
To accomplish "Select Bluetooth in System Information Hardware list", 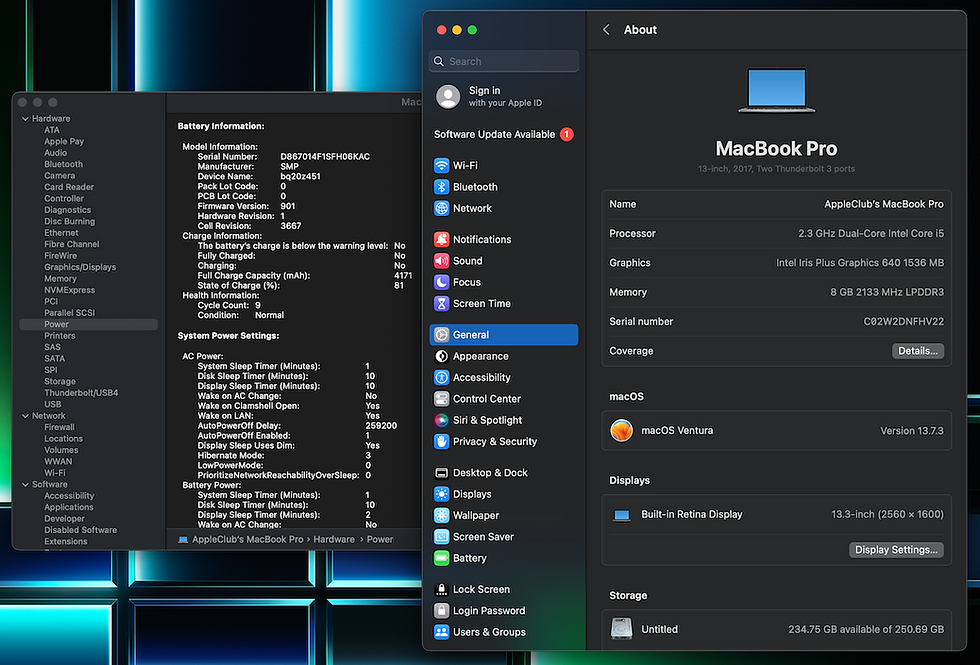I will coord(63,164).
